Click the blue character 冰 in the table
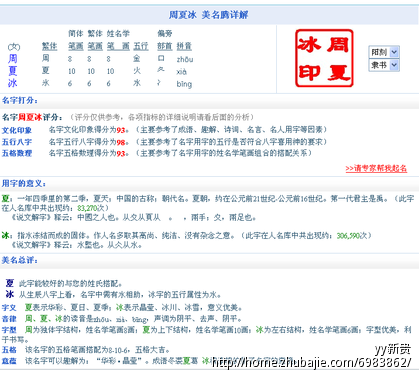The height and width of the screenshot is (370, 419). [13, 83]
